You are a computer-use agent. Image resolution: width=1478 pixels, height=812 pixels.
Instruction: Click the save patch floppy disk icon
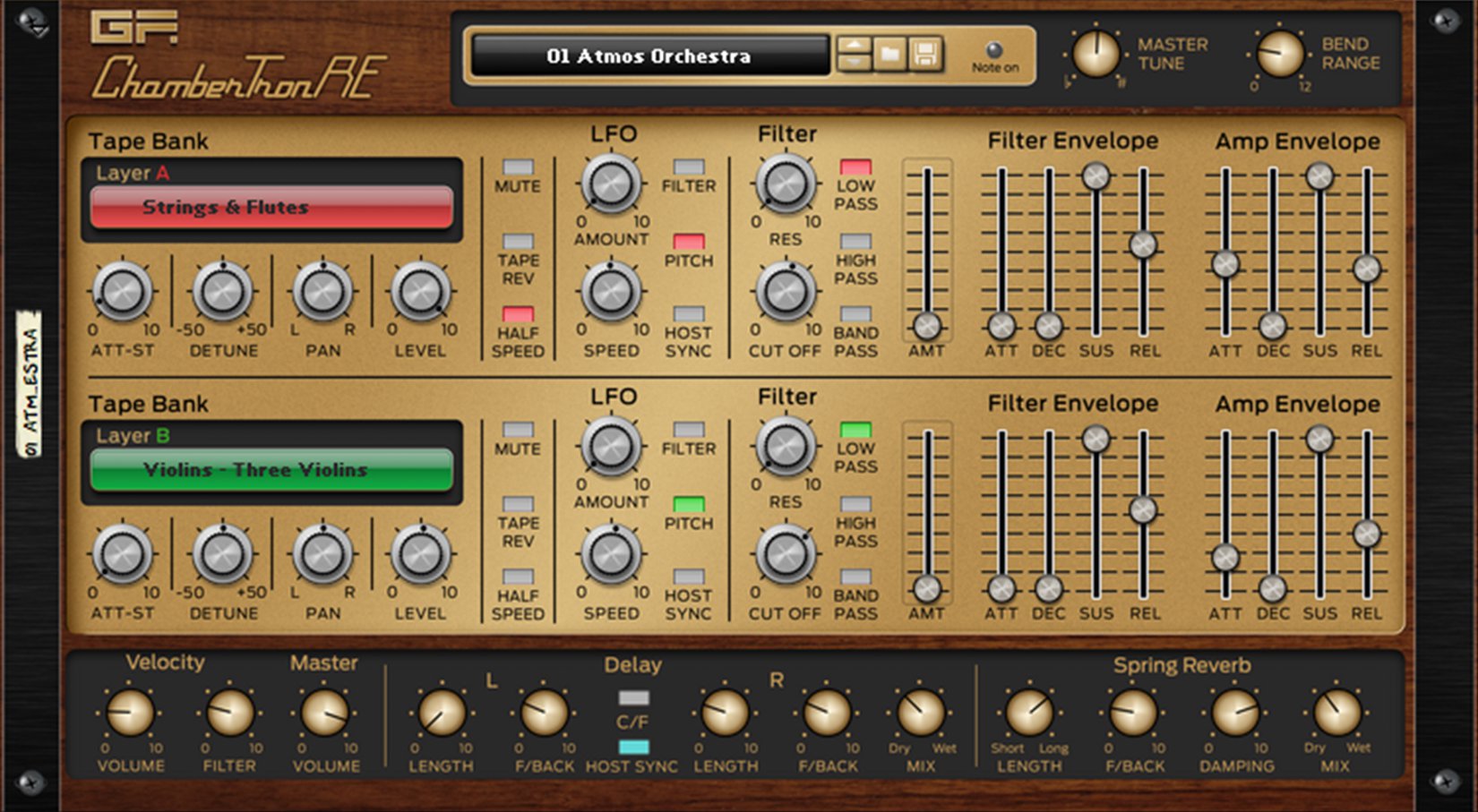pyautogui.click(x=925, y=56)
